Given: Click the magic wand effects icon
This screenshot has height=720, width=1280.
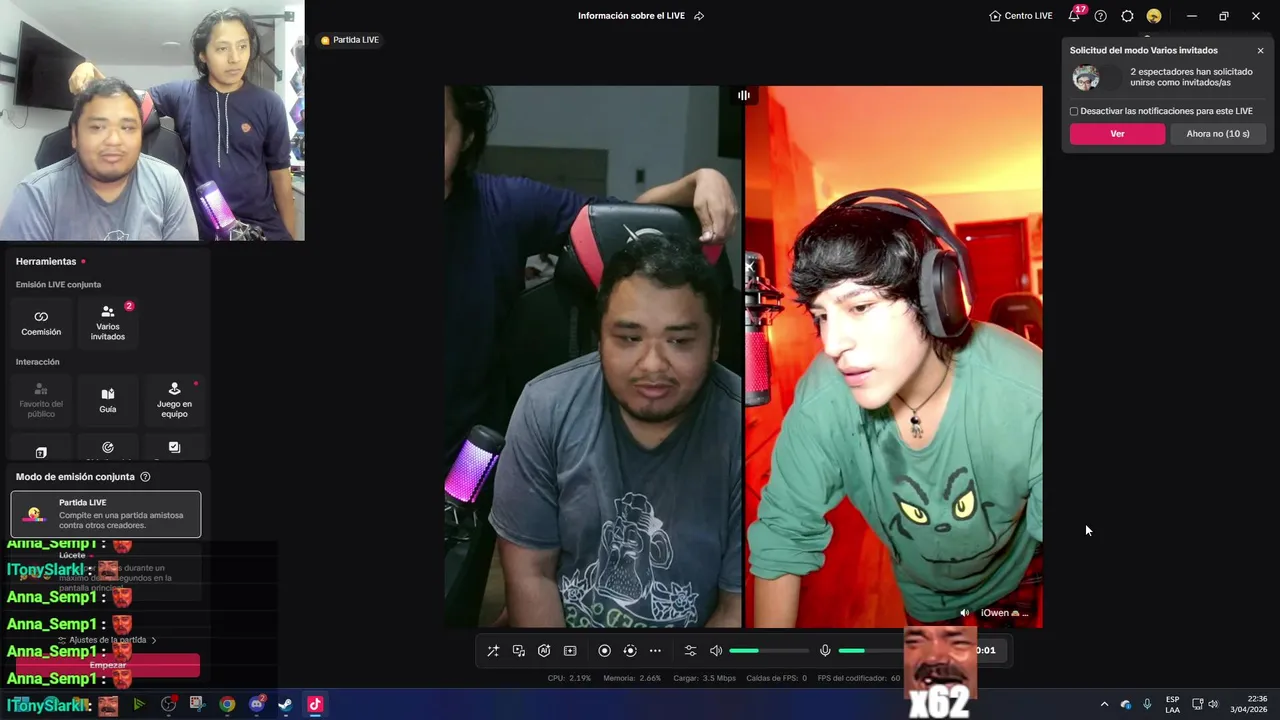Looking at the screenshot, I should 493,651.
